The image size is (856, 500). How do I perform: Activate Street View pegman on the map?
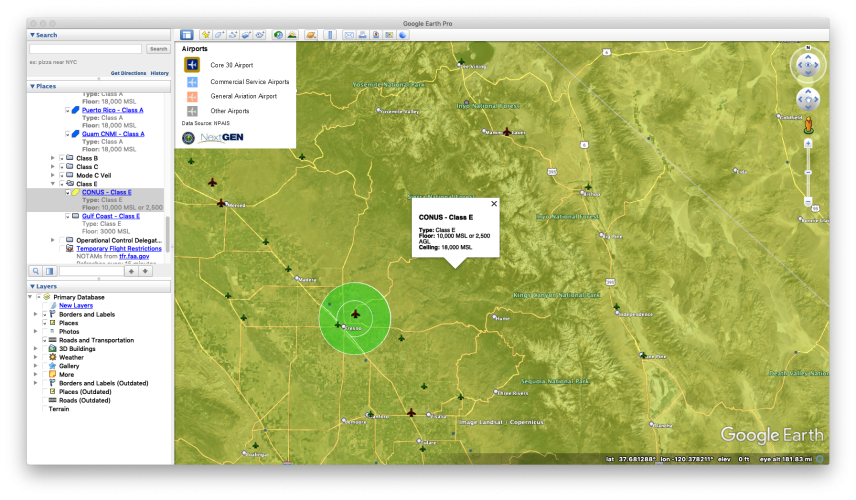click(x=809, y=126)
